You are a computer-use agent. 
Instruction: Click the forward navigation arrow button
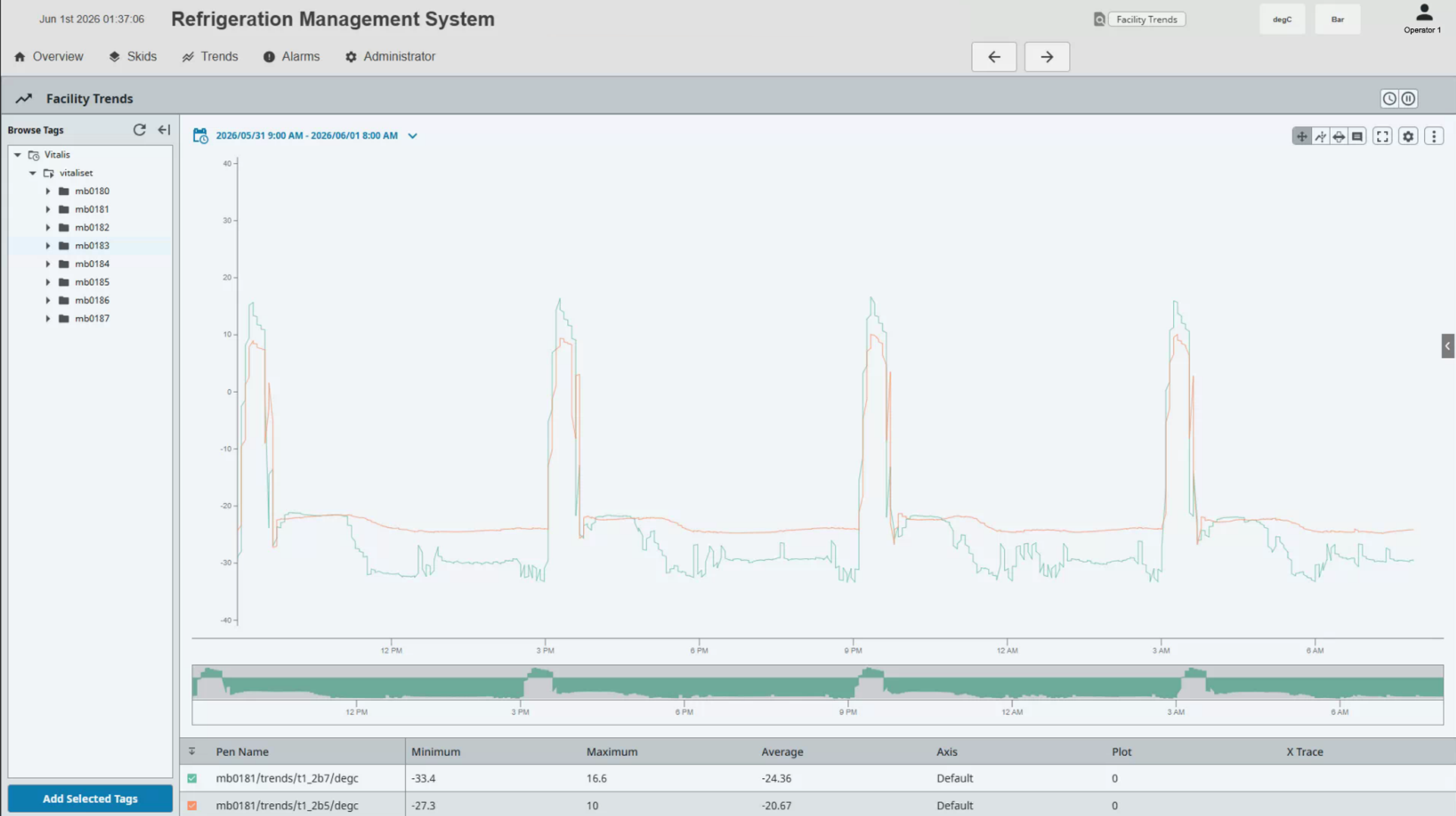[1046, 57]
